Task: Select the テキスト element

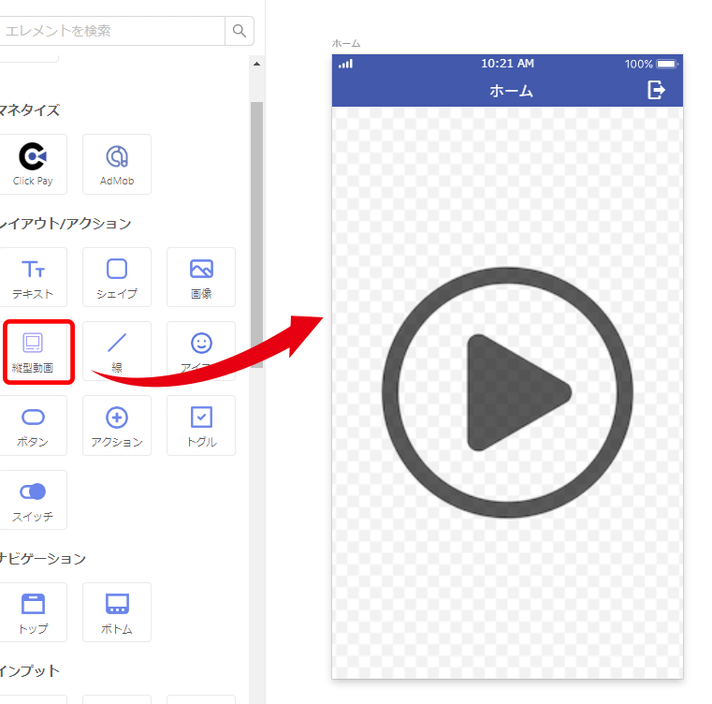Action: click(33, 278)
